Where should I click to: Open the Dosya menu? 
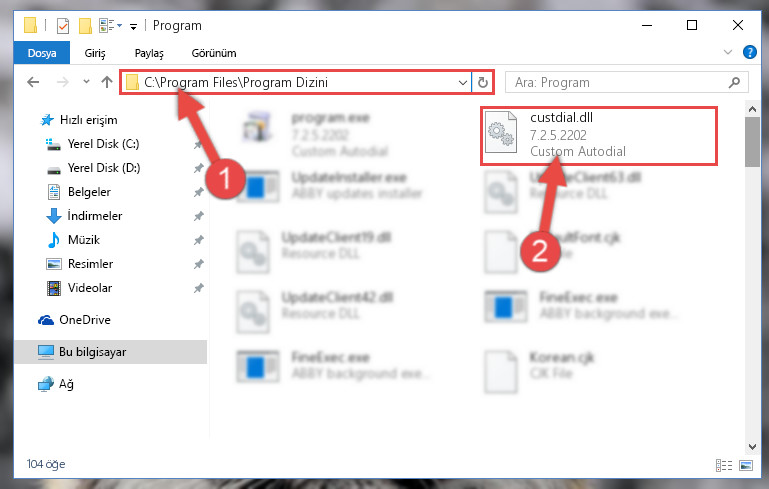[x=42, y=53]
